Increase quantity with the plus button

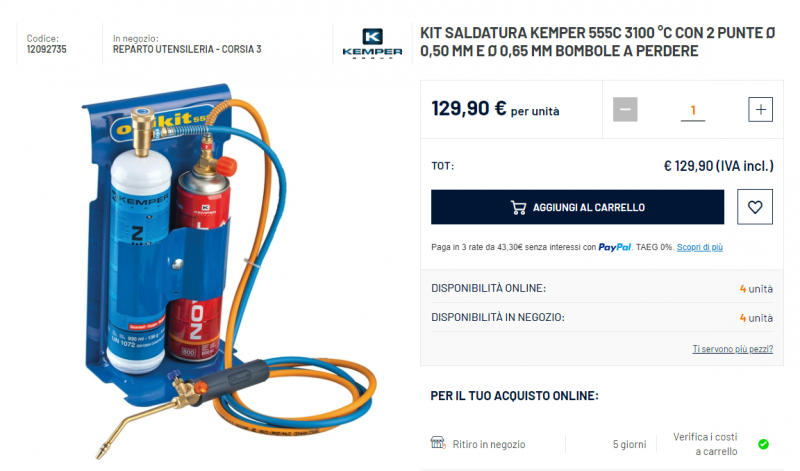click(x=760, y=109)
